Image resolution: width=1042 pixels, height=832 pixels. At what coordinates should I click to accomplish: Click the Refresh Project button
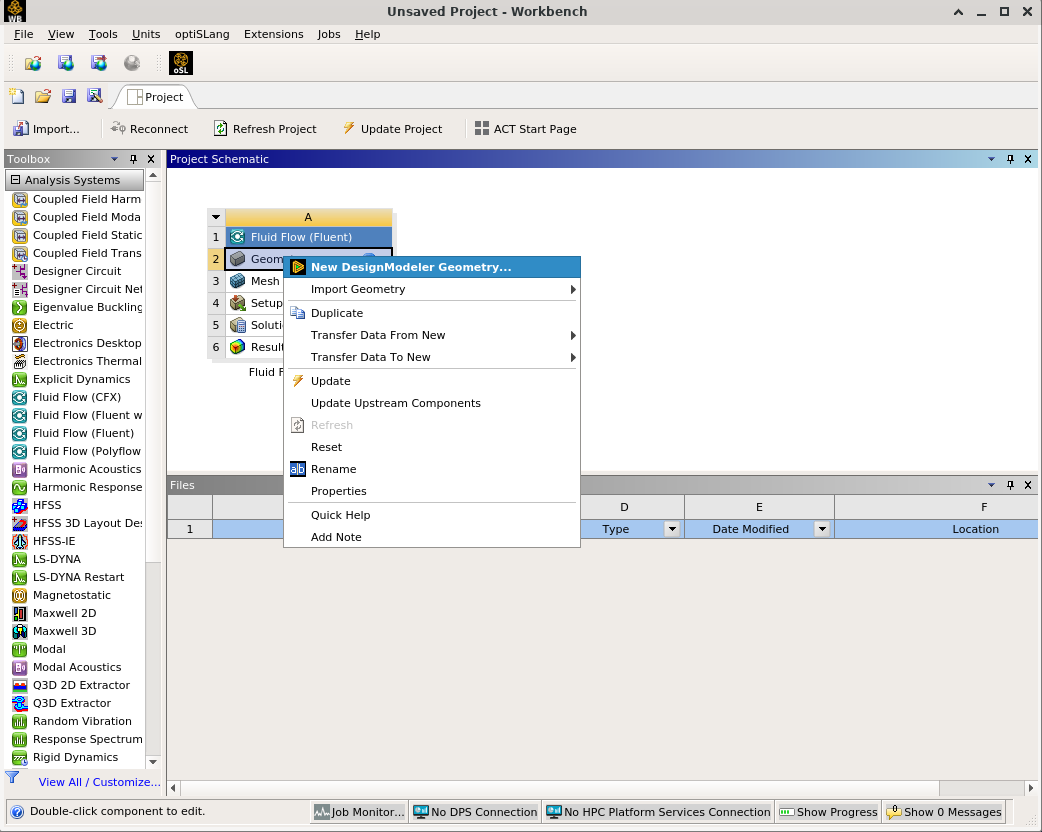(x=265, y=129)
